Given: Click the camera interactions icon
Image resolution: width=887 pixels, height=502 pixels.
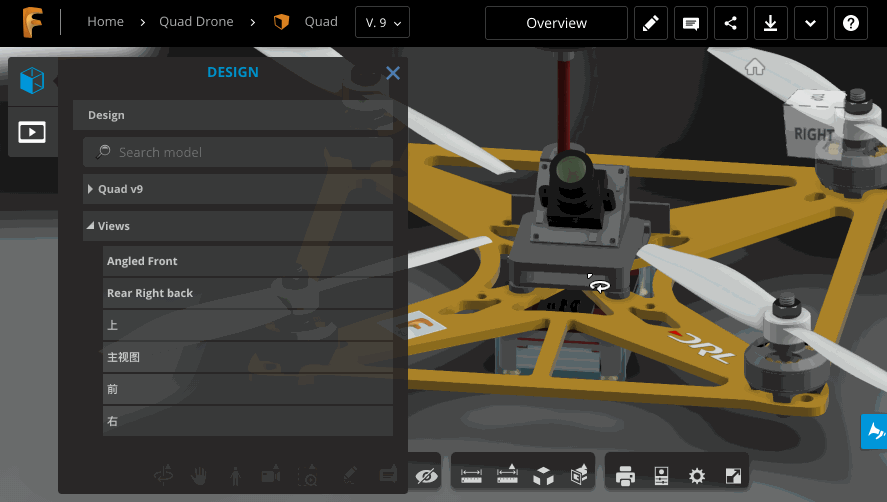Looking at the screenshot, I should [271, 475].
